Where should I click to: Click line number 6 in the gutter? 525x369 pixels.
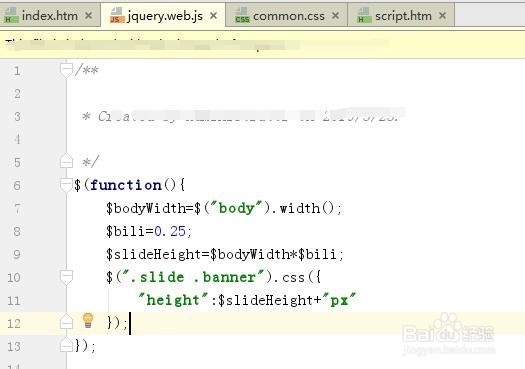click(x=17, y=186)
